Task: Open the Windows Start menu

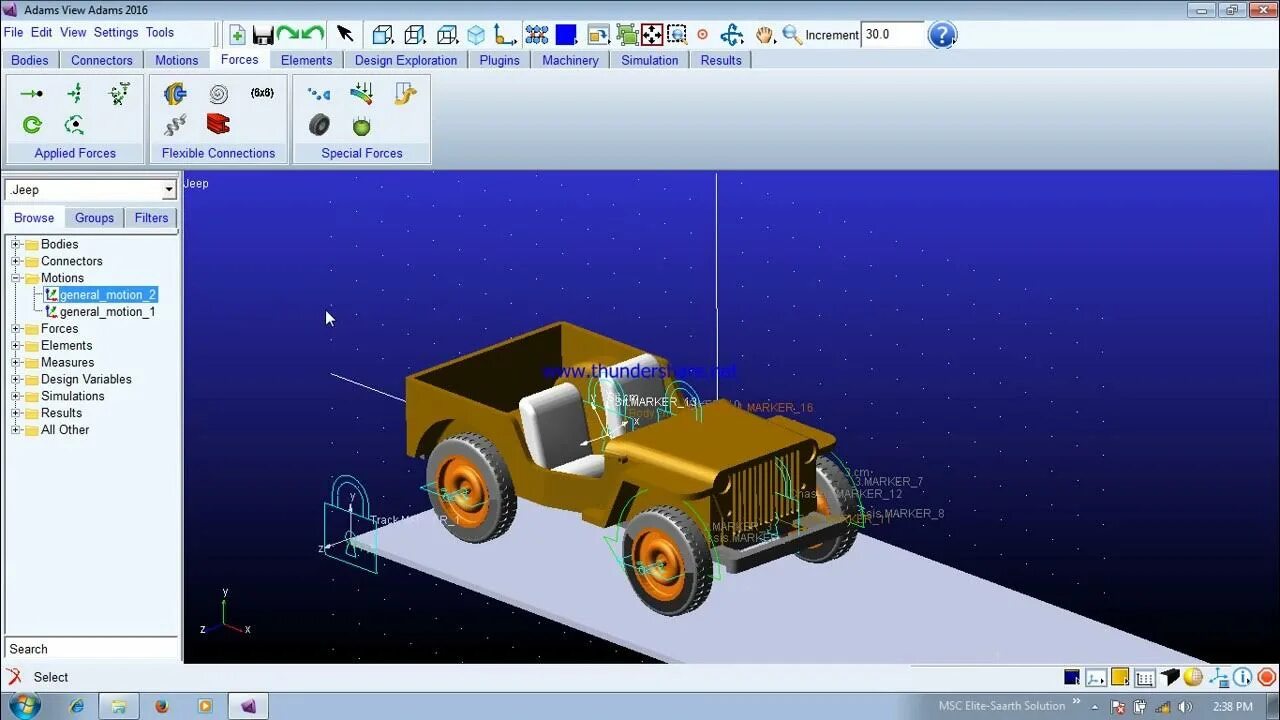Action: (x=24, y=705)
